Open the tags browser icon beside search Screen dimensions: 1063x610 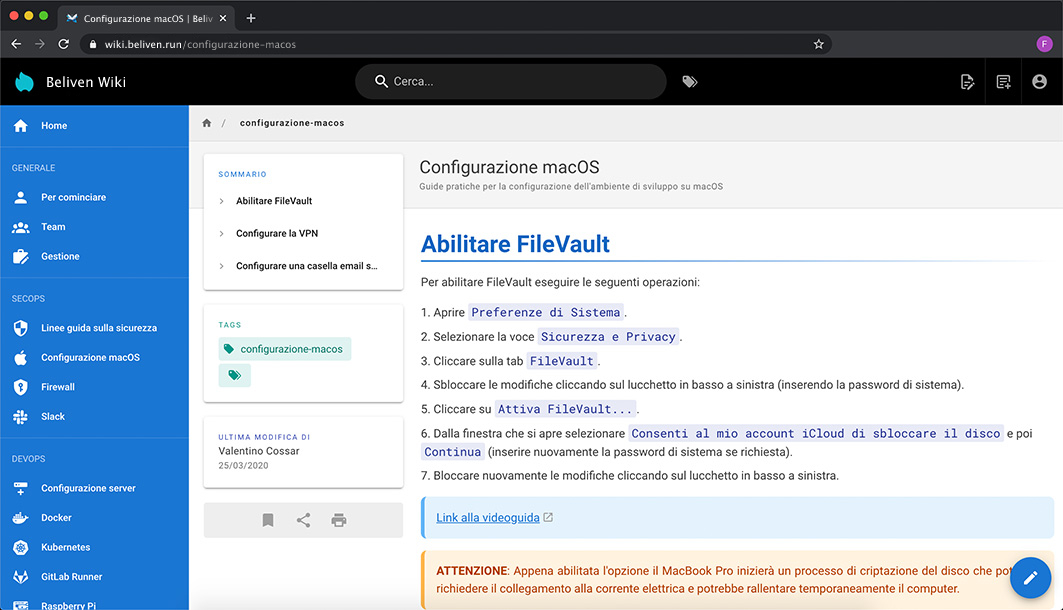[x=689, y=81]
